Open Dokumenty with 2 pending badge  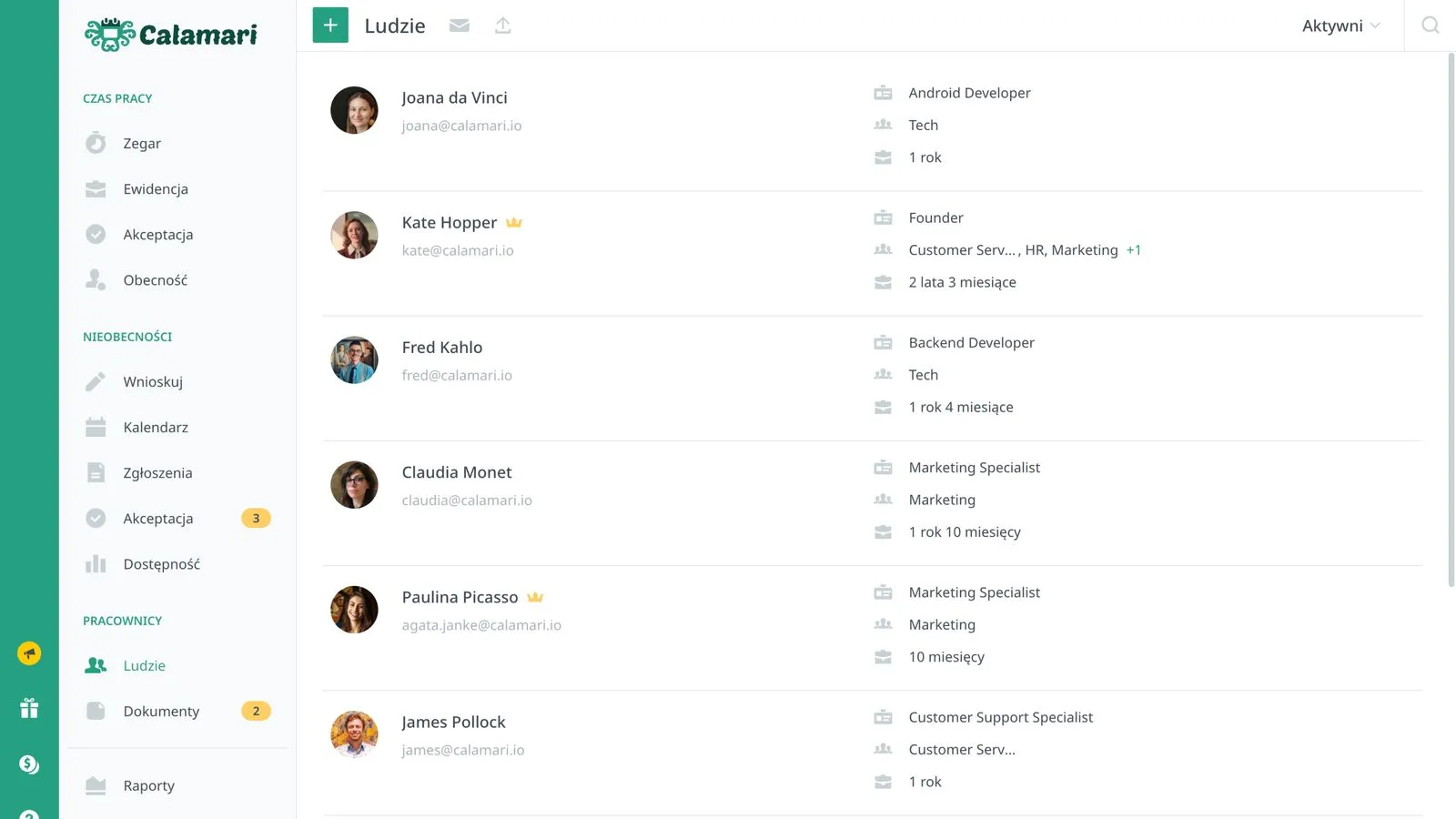click(161, 712)
